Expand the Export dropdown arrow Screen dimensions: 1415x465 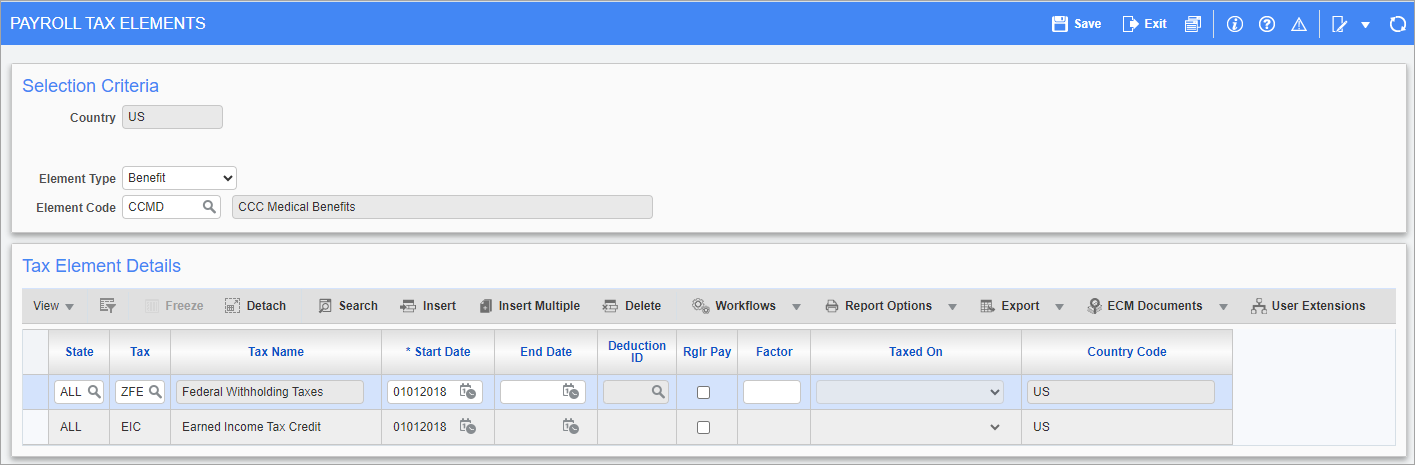pos(1059,307)
